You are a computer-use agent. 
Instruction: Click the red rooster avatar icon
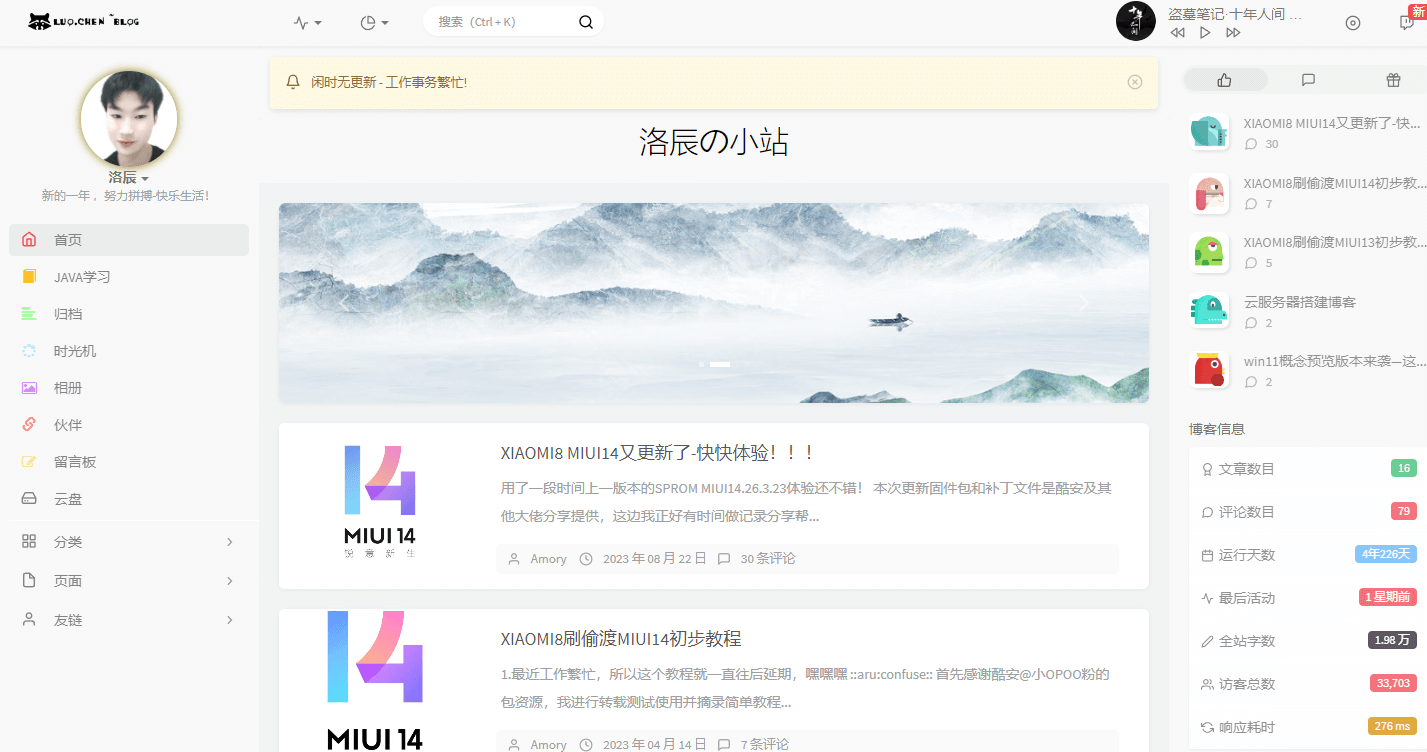click(x=1209, y=370)
